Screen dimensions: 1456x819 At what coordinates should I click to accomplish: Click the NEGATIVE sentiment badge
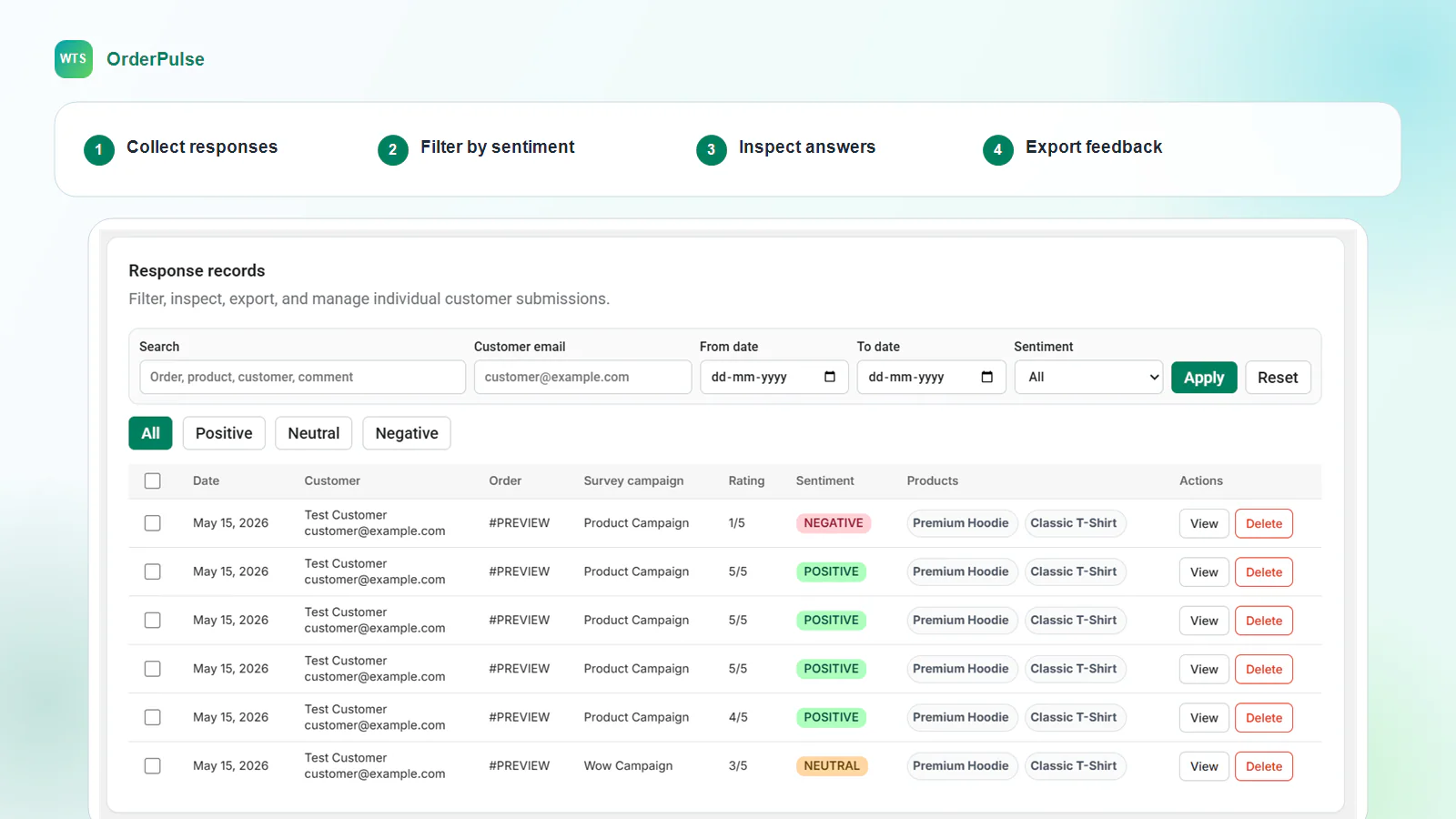click(834, 523)
